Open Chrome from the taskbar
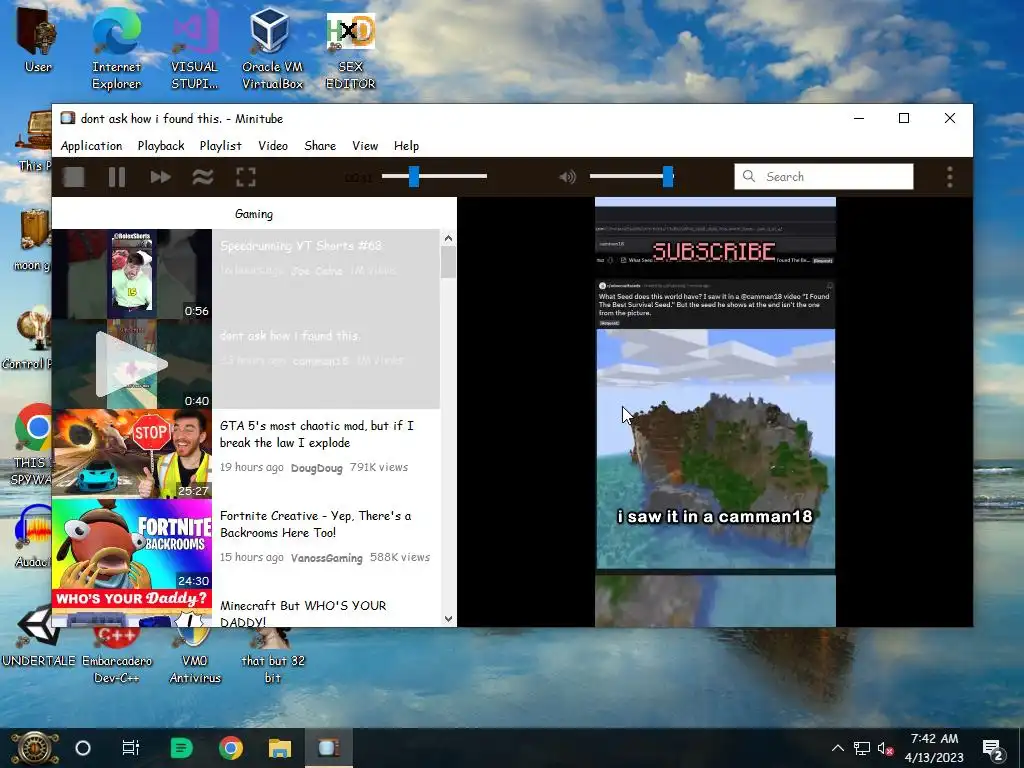Image resolution: width=1024 pixels, height=768 pixels. pyautogui.click(x=231, y=748)
